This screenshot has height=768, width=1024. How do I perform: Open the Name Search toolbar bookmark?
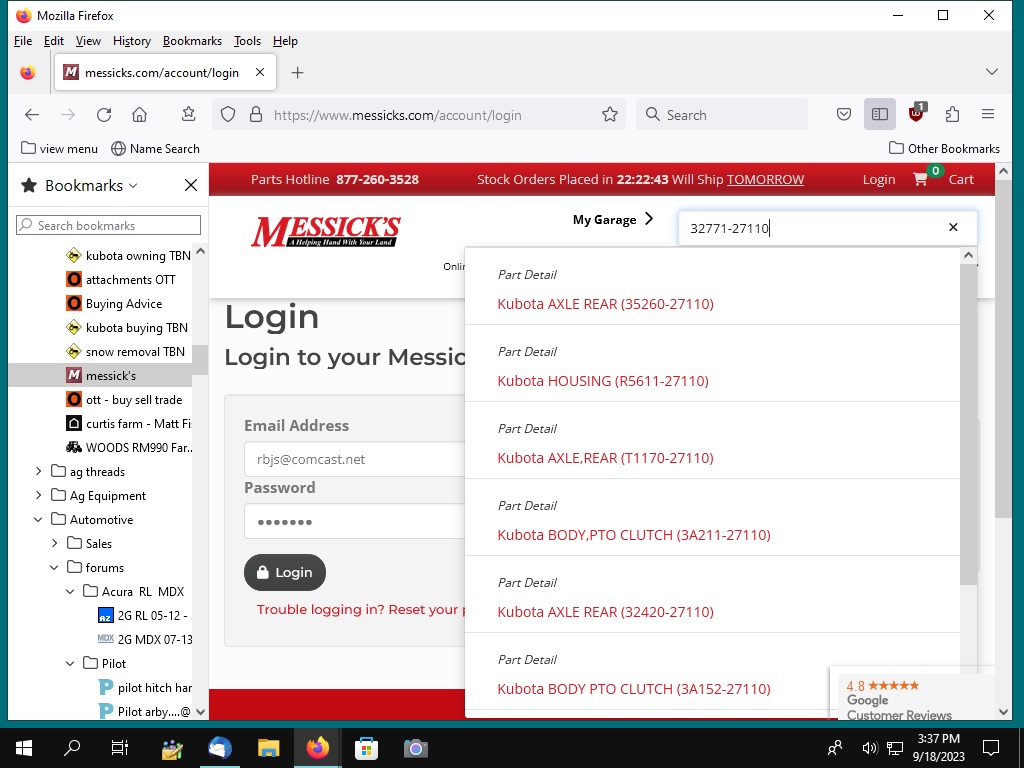tap(155, 149)
